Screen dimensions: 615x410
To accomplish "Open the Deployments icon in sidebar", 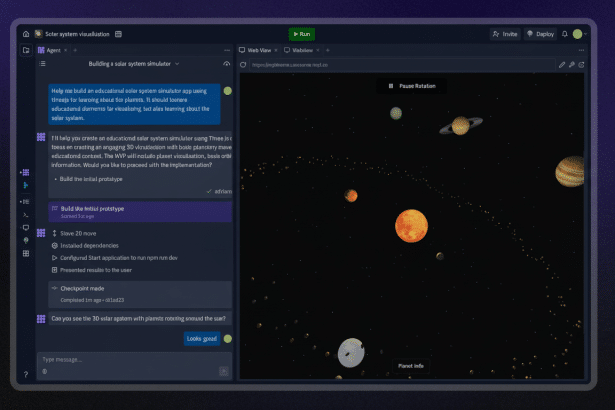I will 25,240.
